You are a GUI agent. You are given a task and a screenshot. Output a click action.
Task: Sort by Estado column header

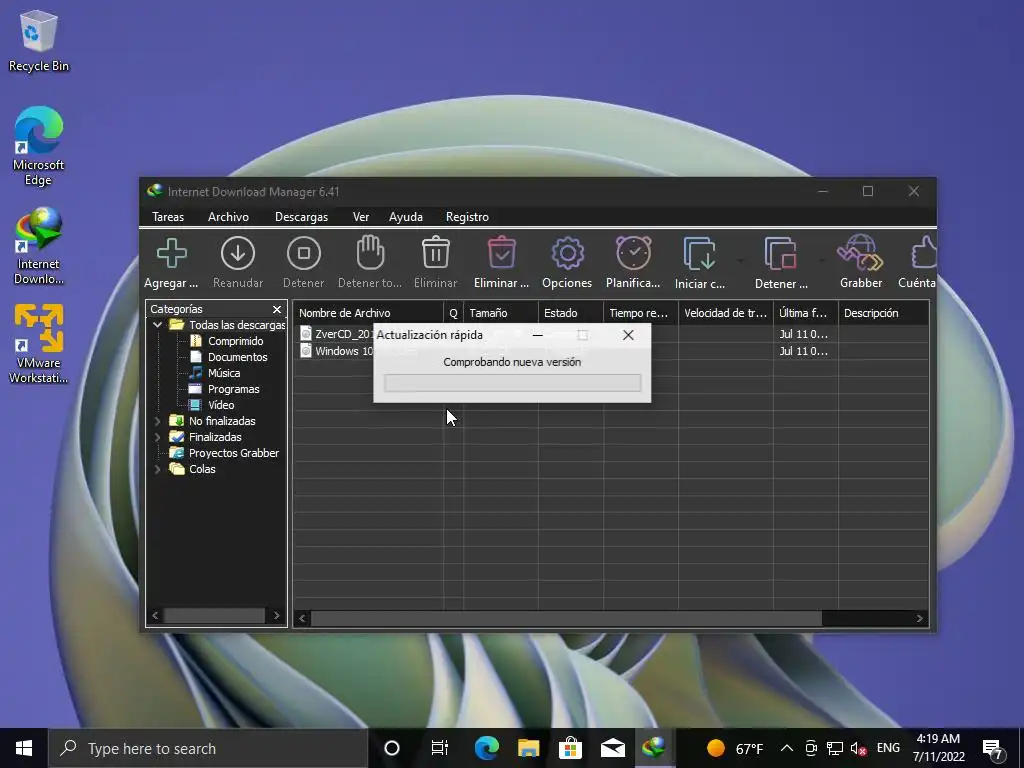(571, 313)
